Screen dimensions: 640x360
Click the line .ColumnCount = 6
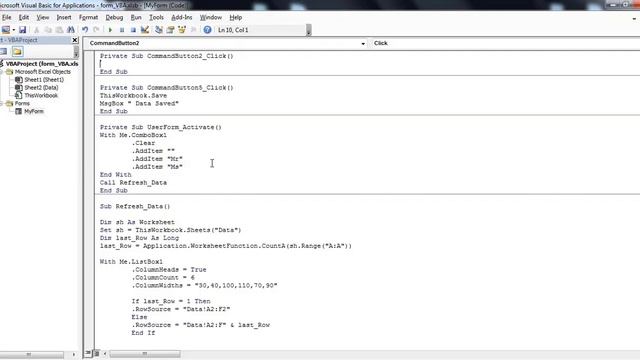(x=163, y=278)
